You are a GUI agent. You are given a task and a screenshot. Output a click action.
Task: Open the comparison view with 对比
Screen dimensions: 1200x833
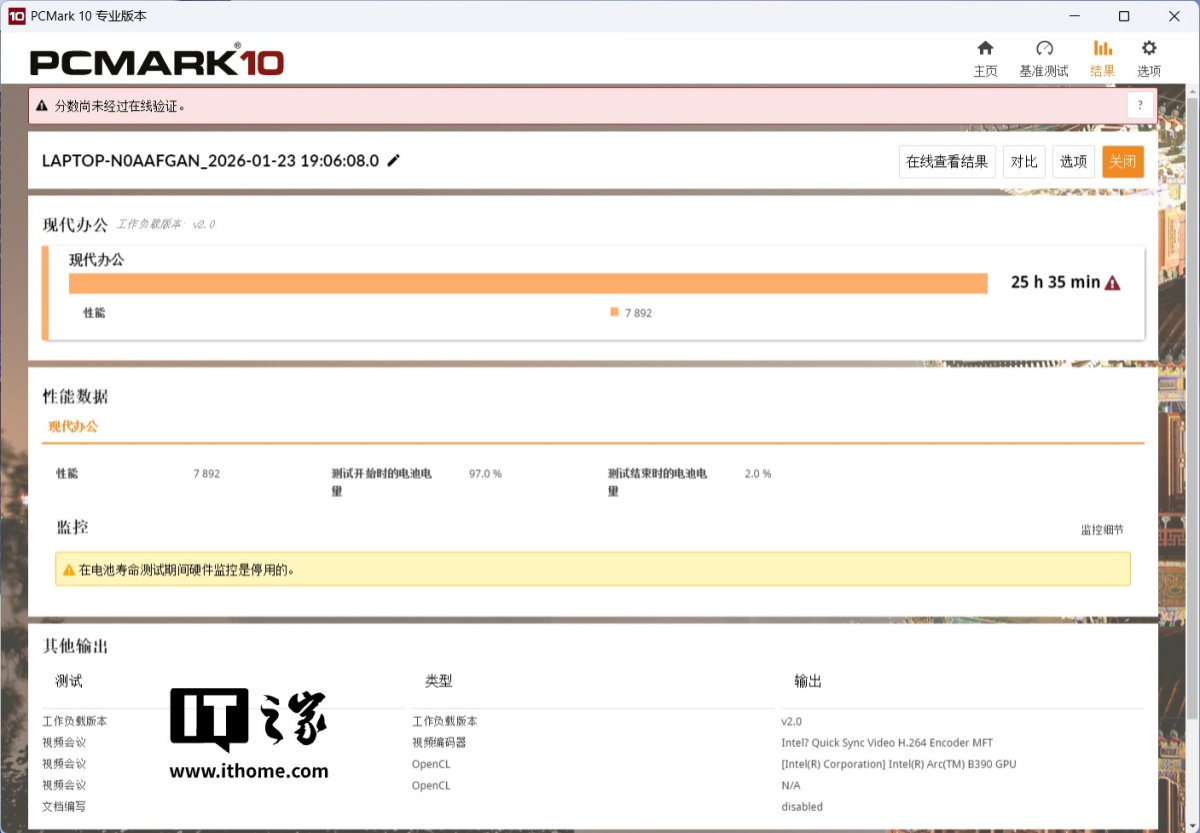click(1023, 161)
